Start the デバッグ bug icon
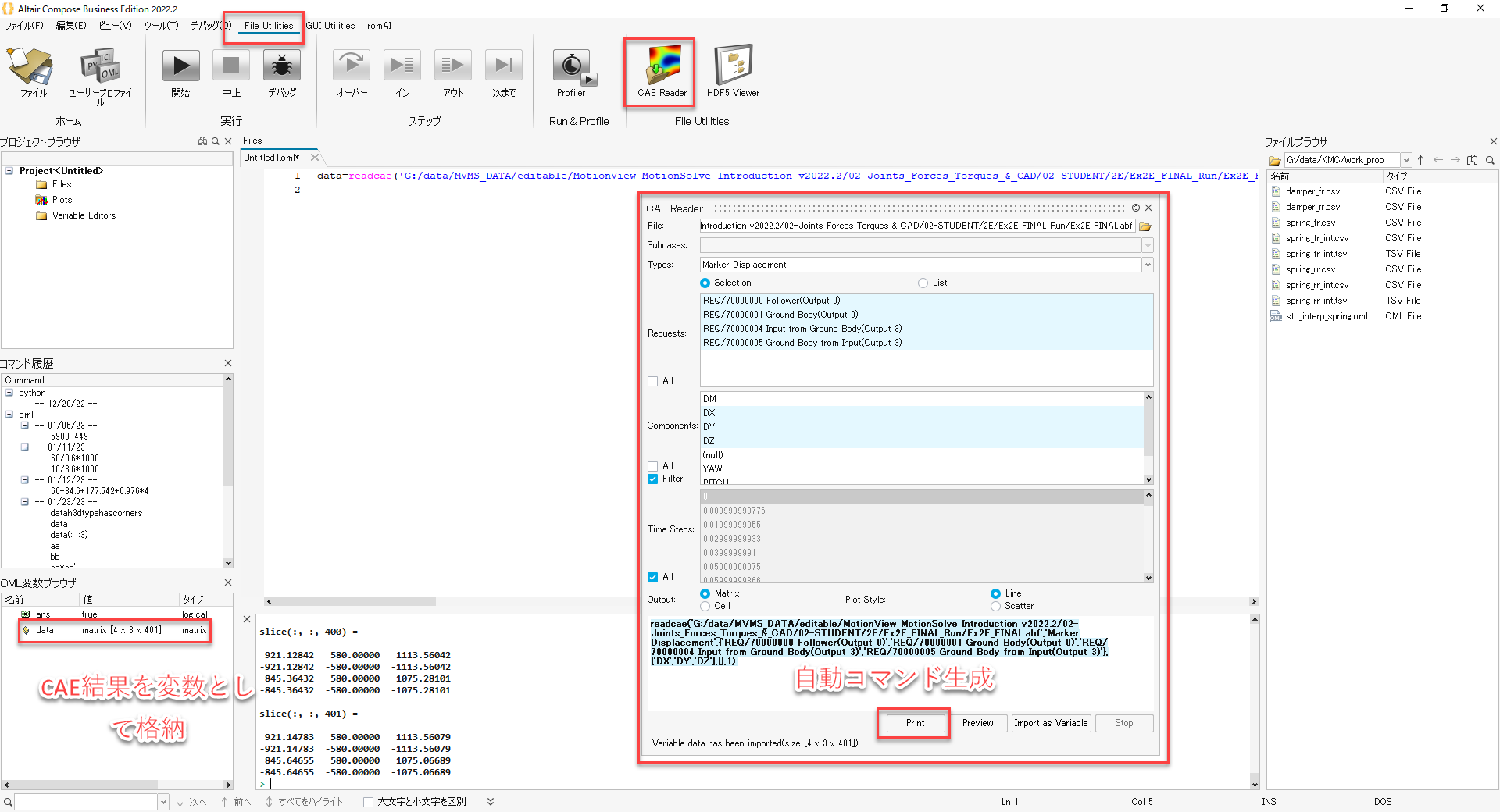This screenshot has width=1500, height=812. [x=282, y=66]
